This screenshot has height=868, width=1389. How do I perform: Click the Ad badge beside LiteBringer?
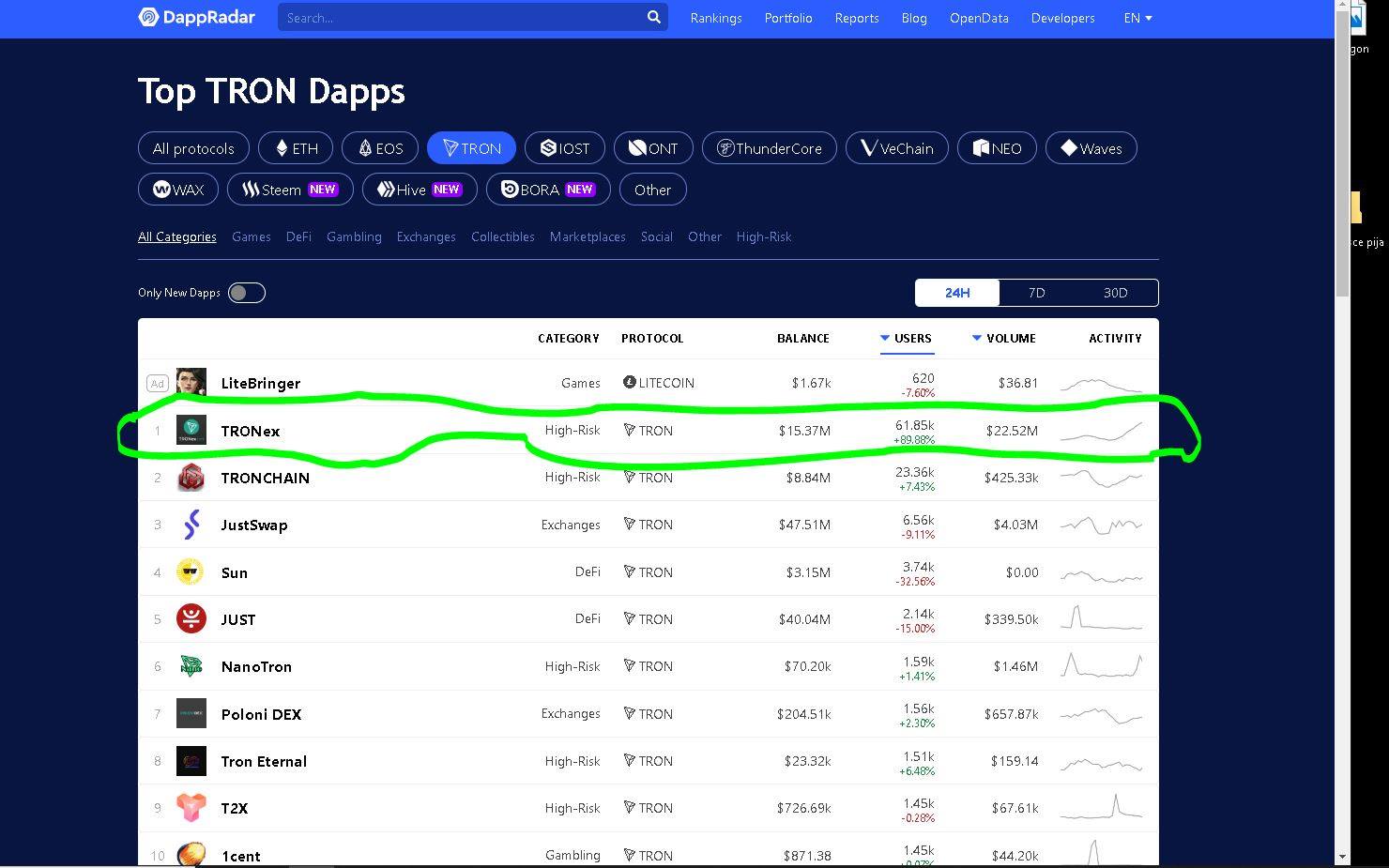(x=157, y=383)
